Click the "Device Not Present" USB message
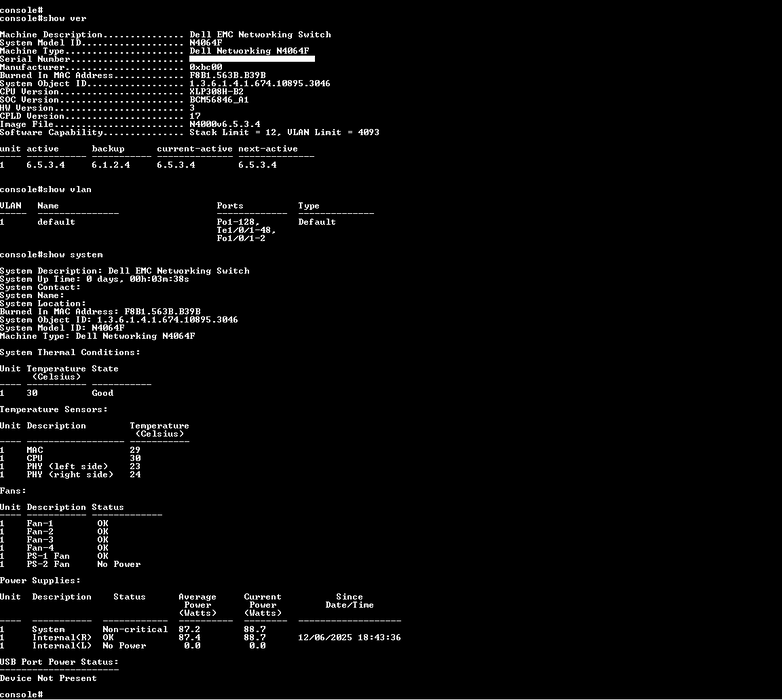 (48, 678)
